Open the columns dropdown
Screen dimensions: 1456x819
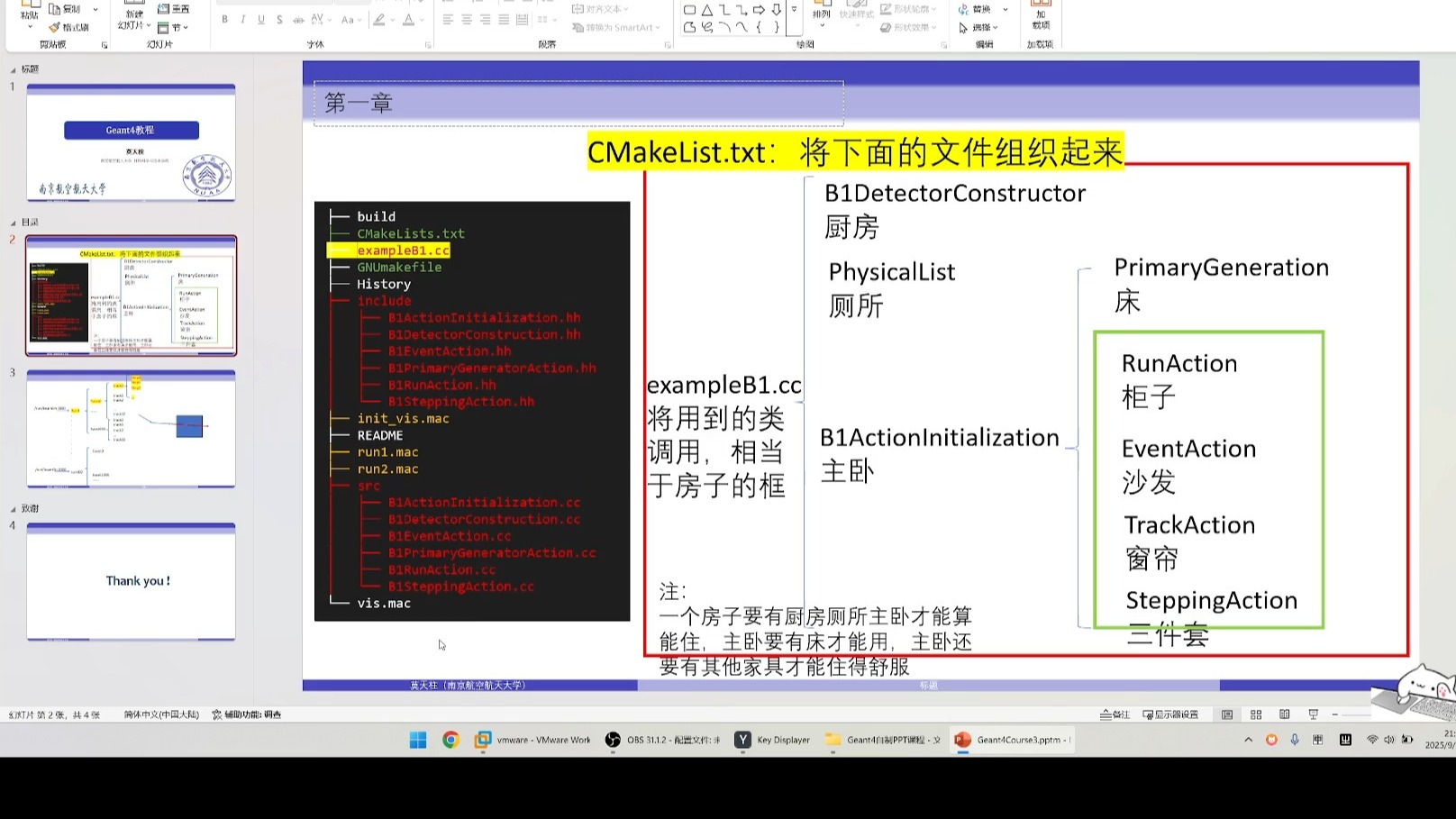coord(546,19)
